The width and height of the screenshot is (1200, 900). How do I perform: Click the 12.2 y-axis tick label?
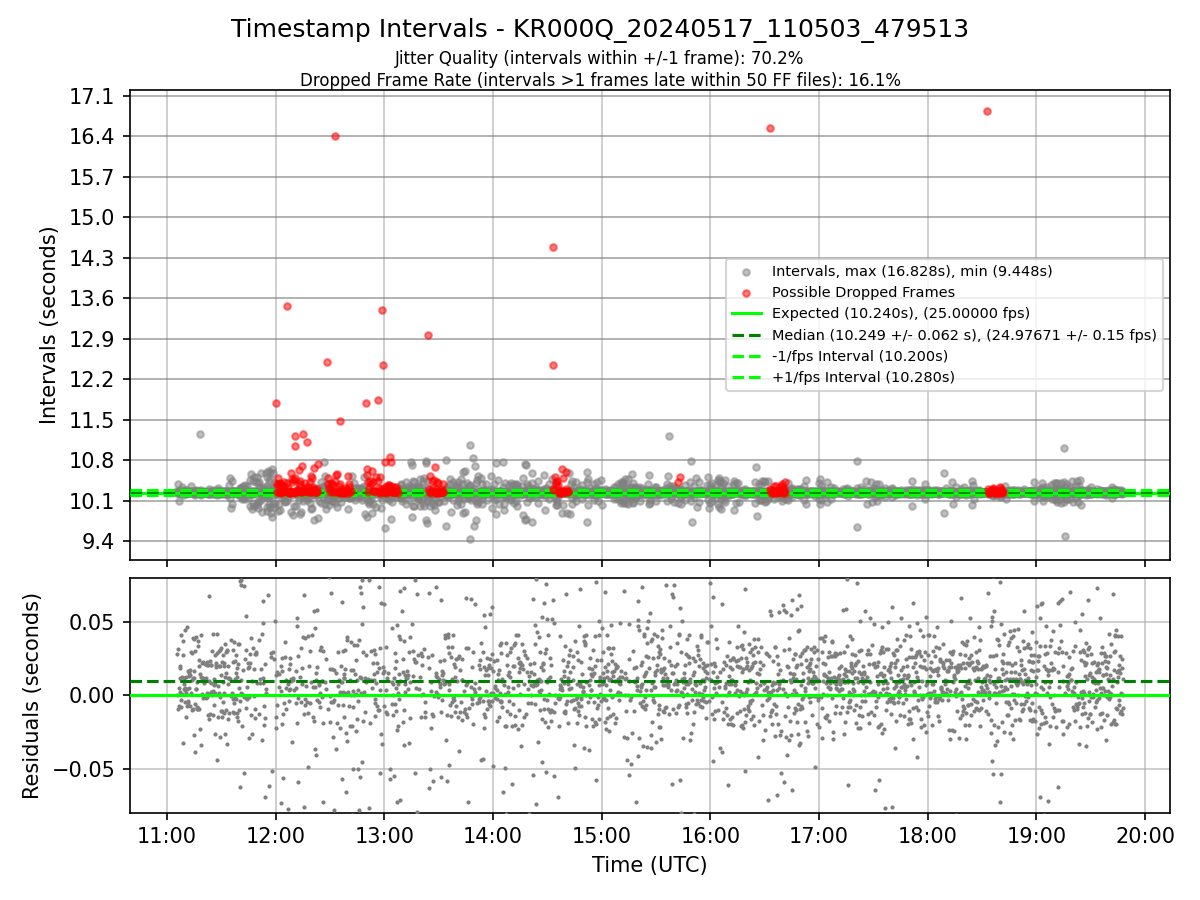pos(93,379)
